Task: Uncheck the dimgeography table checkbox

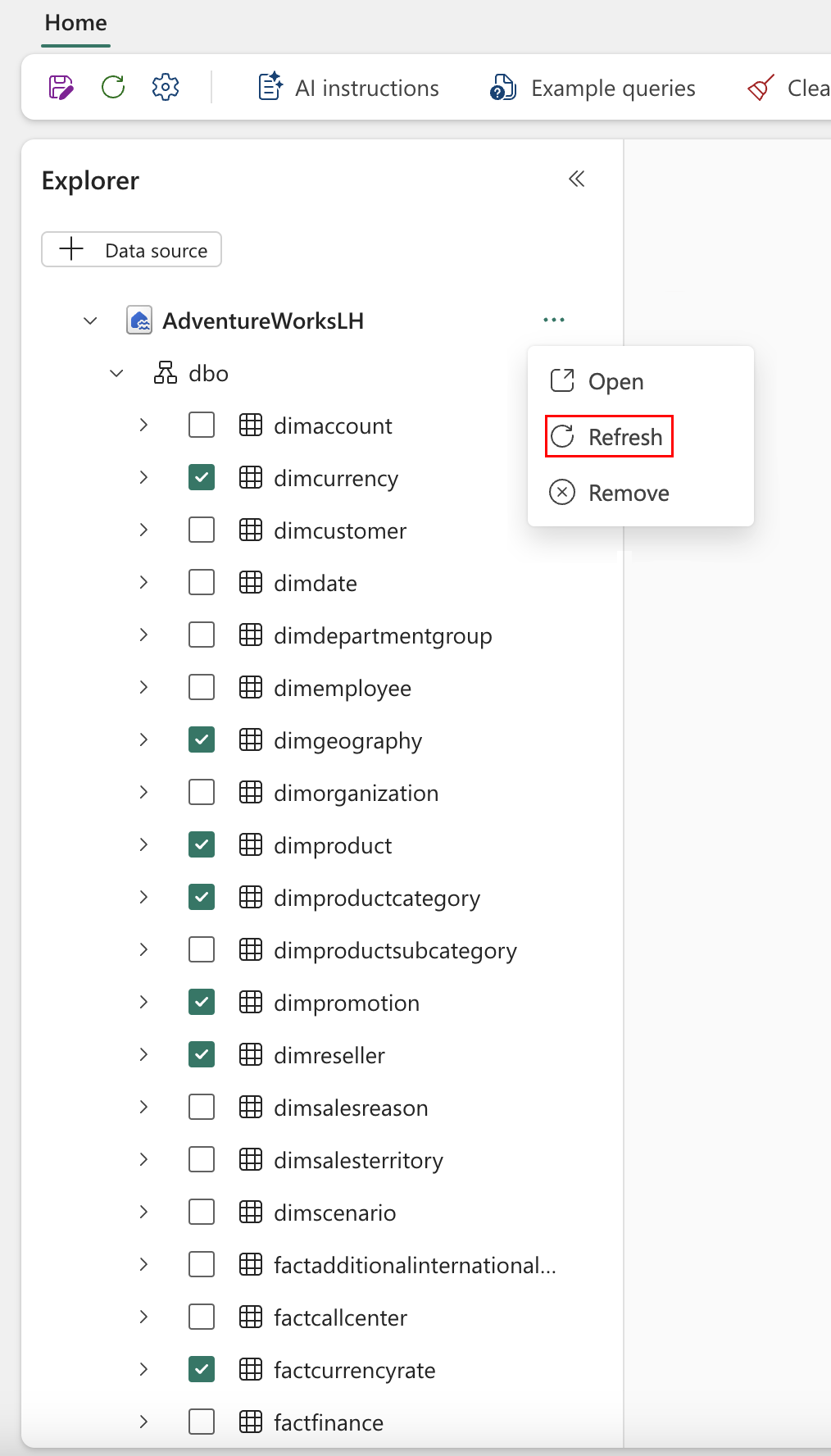Action: (x=202, y=740)
